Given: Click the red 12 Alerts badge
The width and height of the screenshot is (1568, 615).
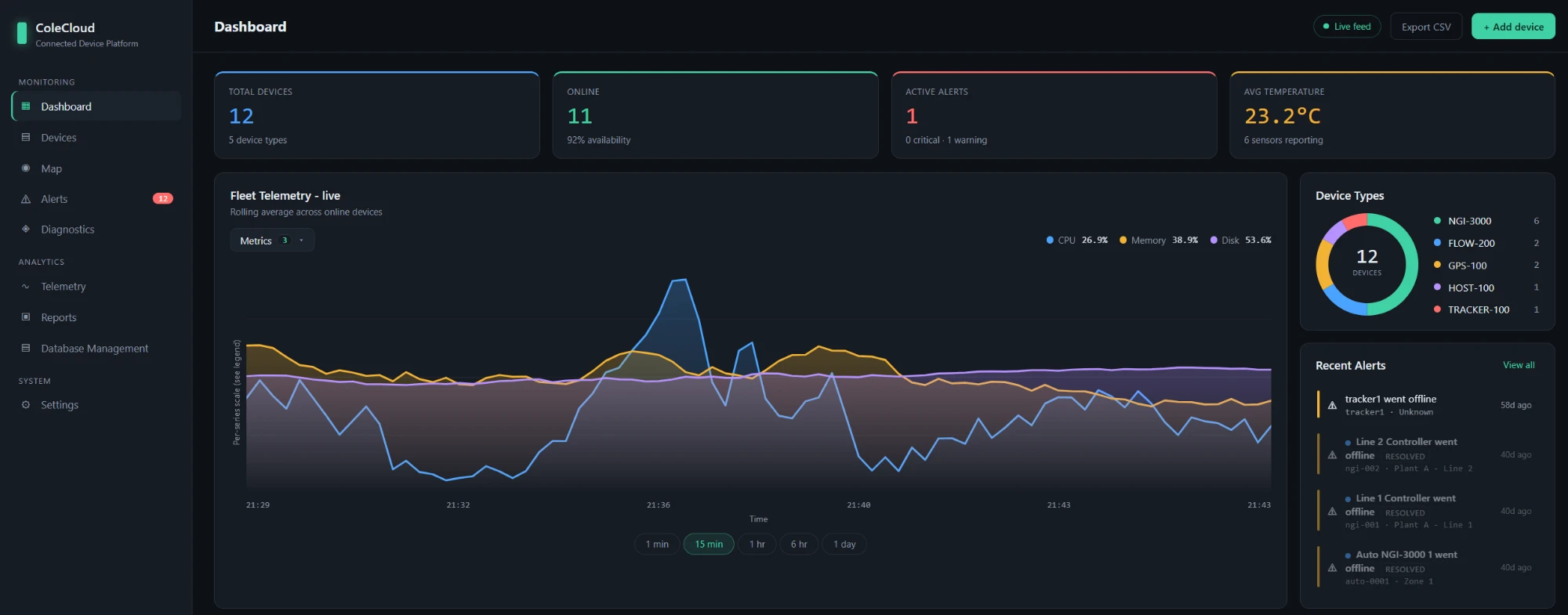Looking at the screenshot, I should tap(163, 199).
